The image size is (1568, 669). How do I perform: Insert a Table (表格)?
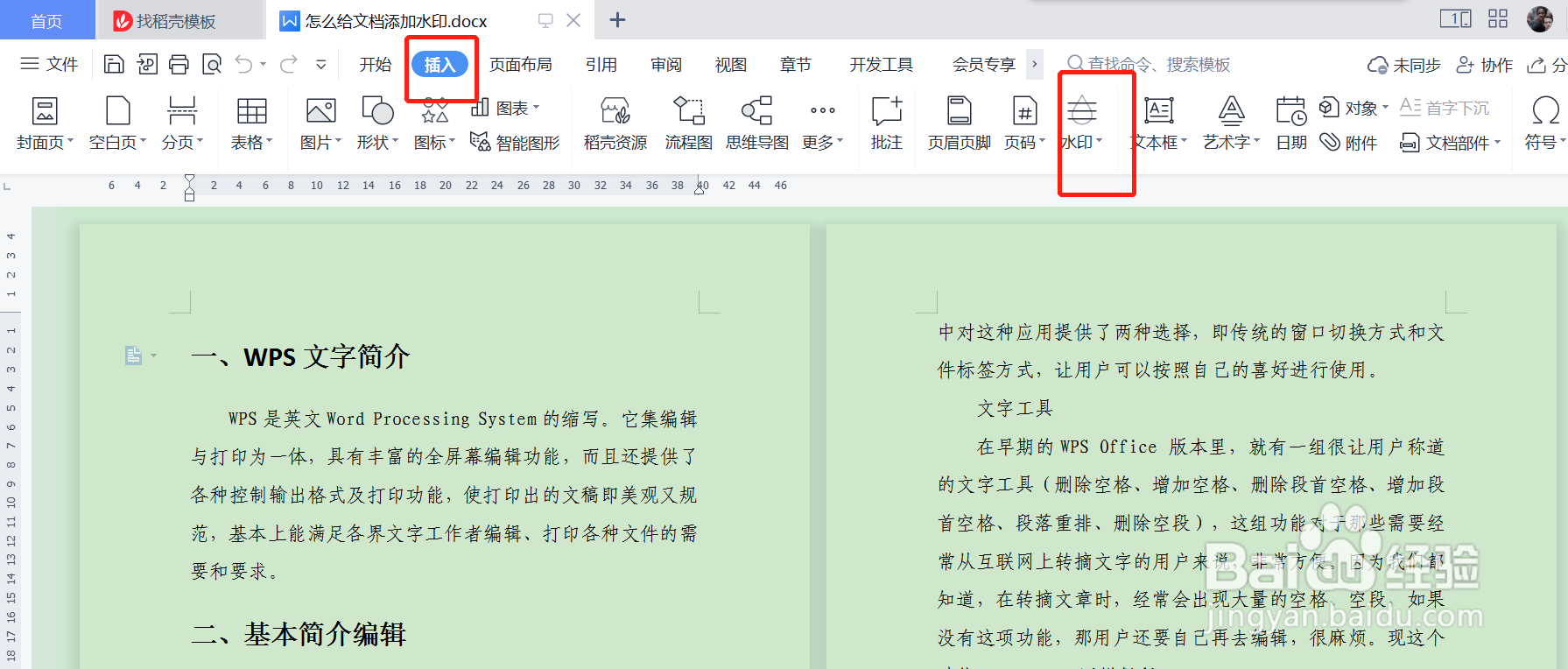click(251, 123)
